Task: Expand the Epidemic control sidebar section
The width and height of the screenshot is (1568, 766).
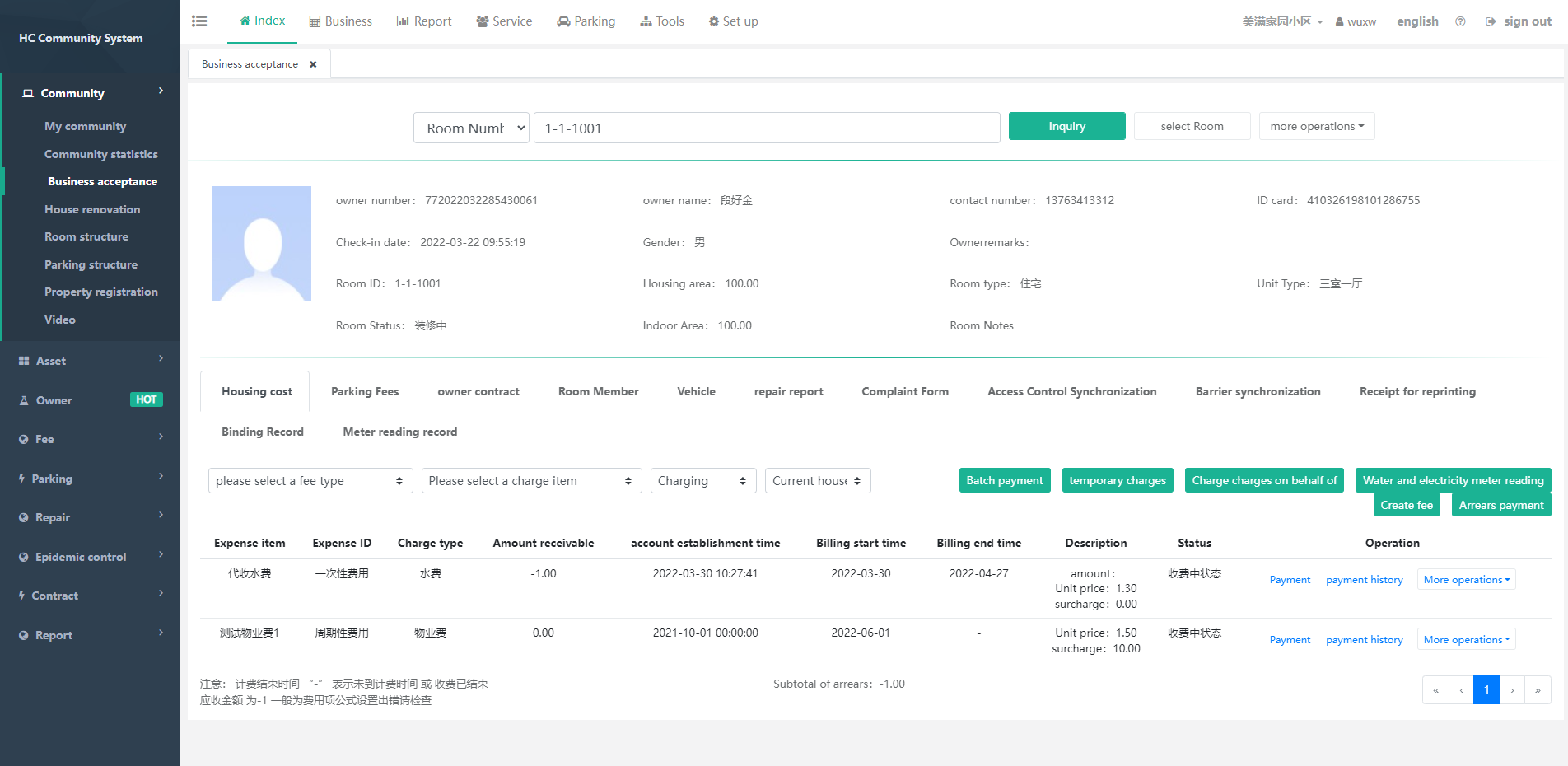Action: [90, 557]
